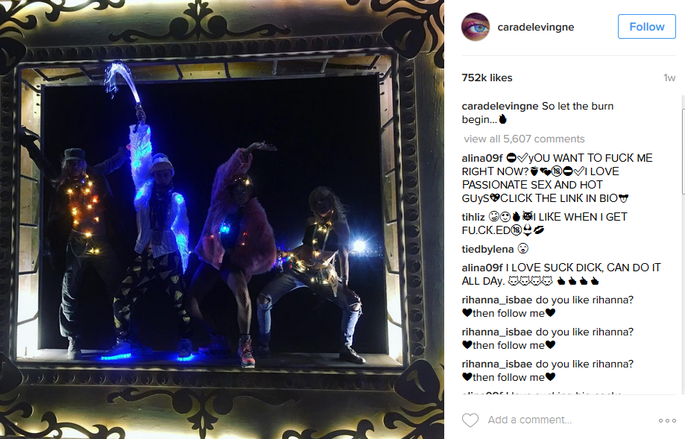
Task: Open commenter tihliz profile
Action: 473,217
